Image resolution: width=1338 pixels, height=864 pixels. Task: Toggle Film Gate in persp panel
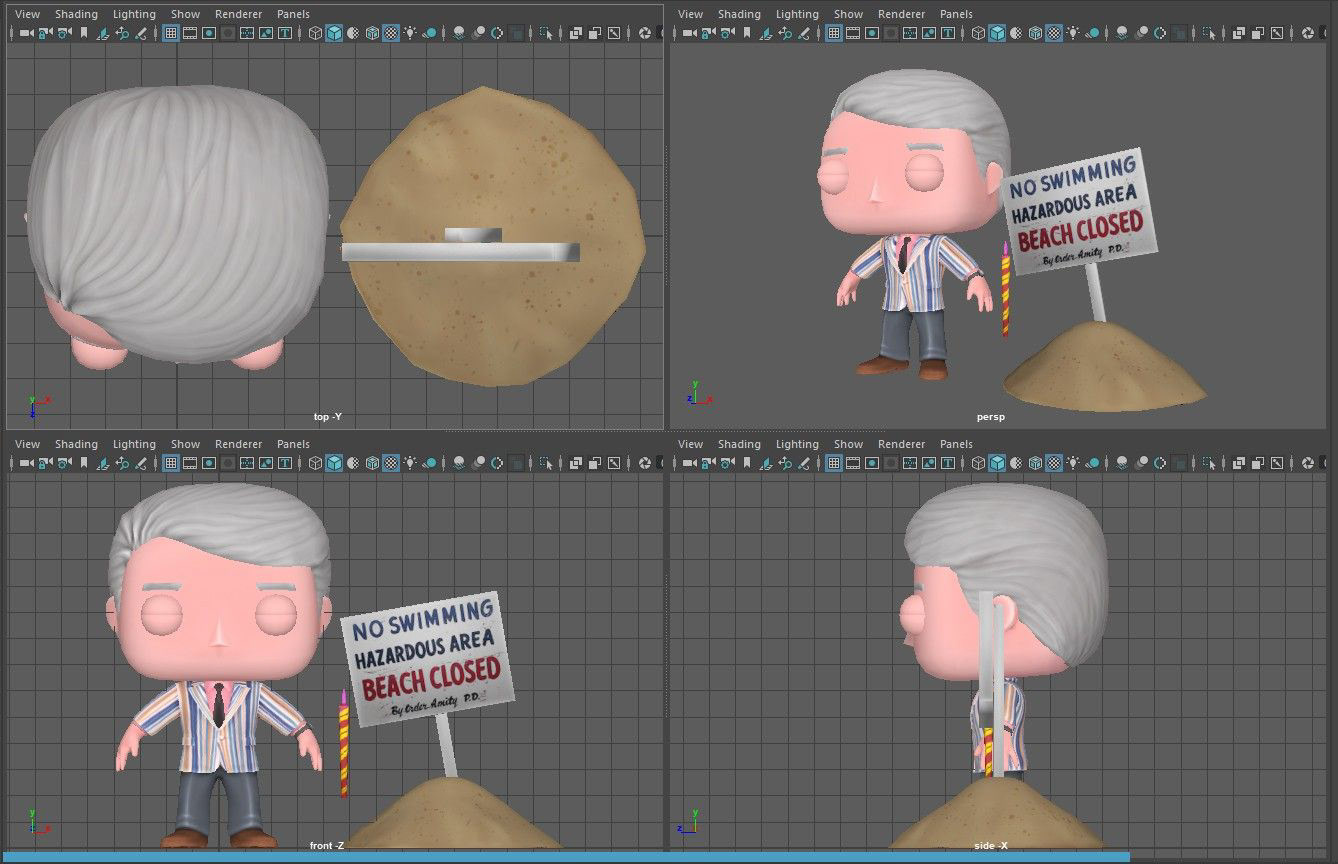click(852, 33)
